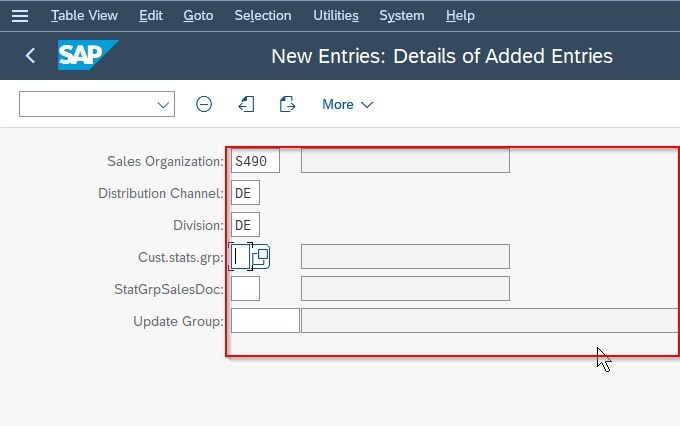Click the back arrow icon
The image size is (680, 426).
coord(30,56)
